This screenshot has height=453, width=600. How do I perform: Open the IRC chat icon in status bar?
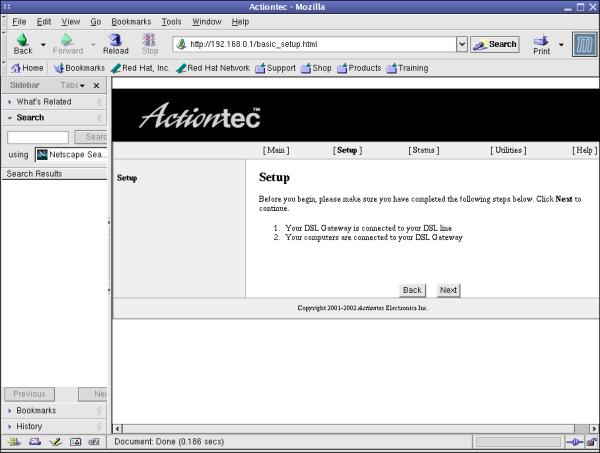pos(94,442)
